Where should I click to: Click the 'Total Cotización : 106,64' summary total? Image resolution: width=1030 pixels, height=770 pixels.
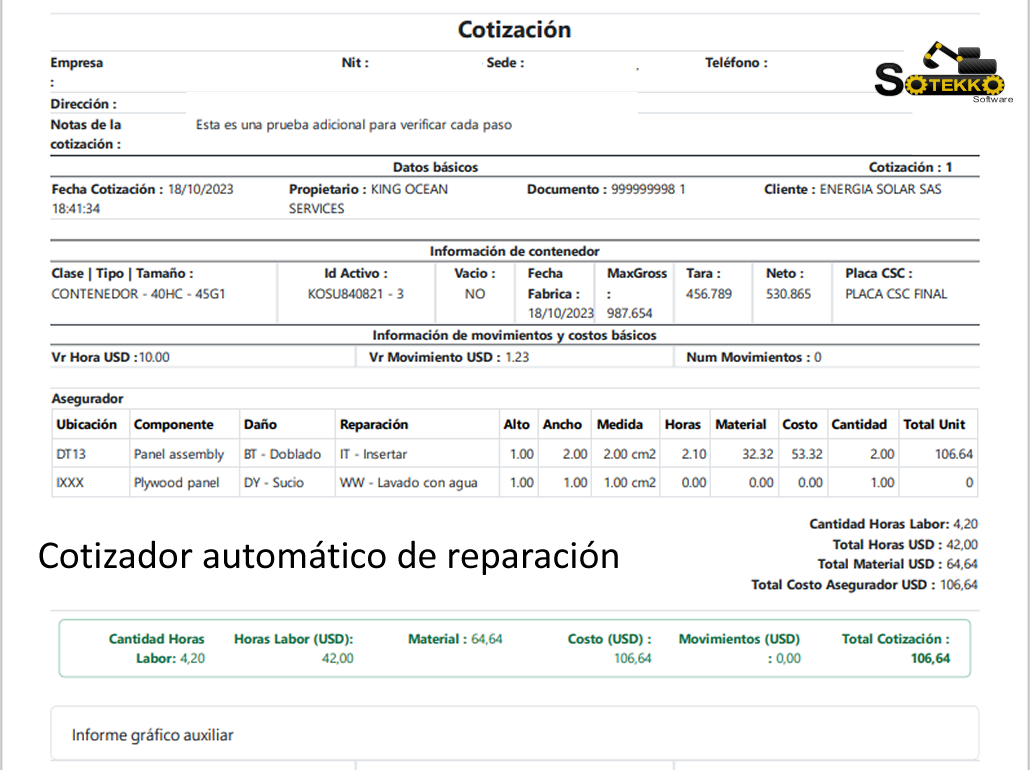896,648
